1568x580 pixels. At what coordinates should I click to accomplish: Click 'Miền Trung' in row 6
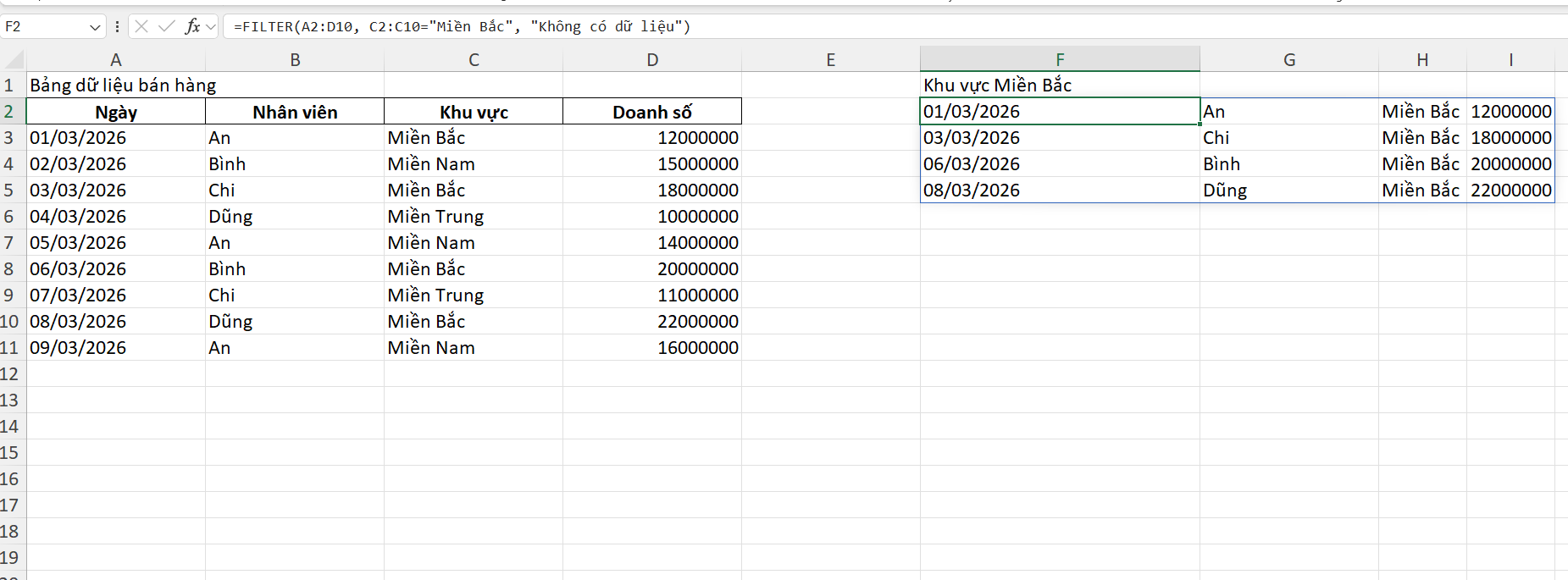(x=474, y=217)
